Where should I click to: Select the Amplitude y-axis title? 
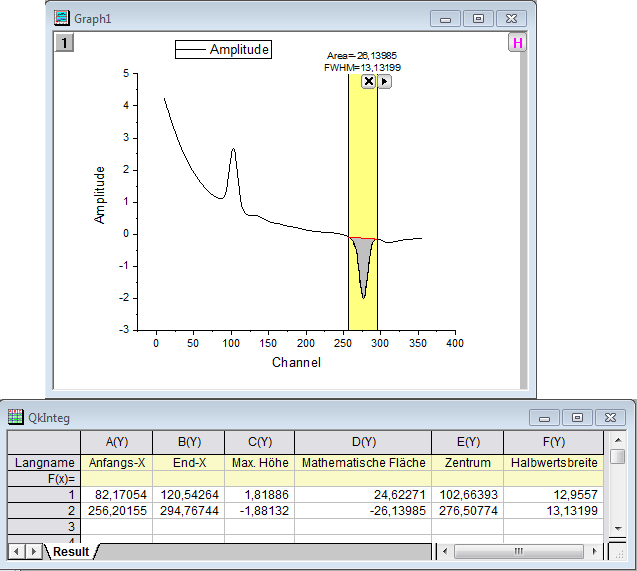(99, 195)
